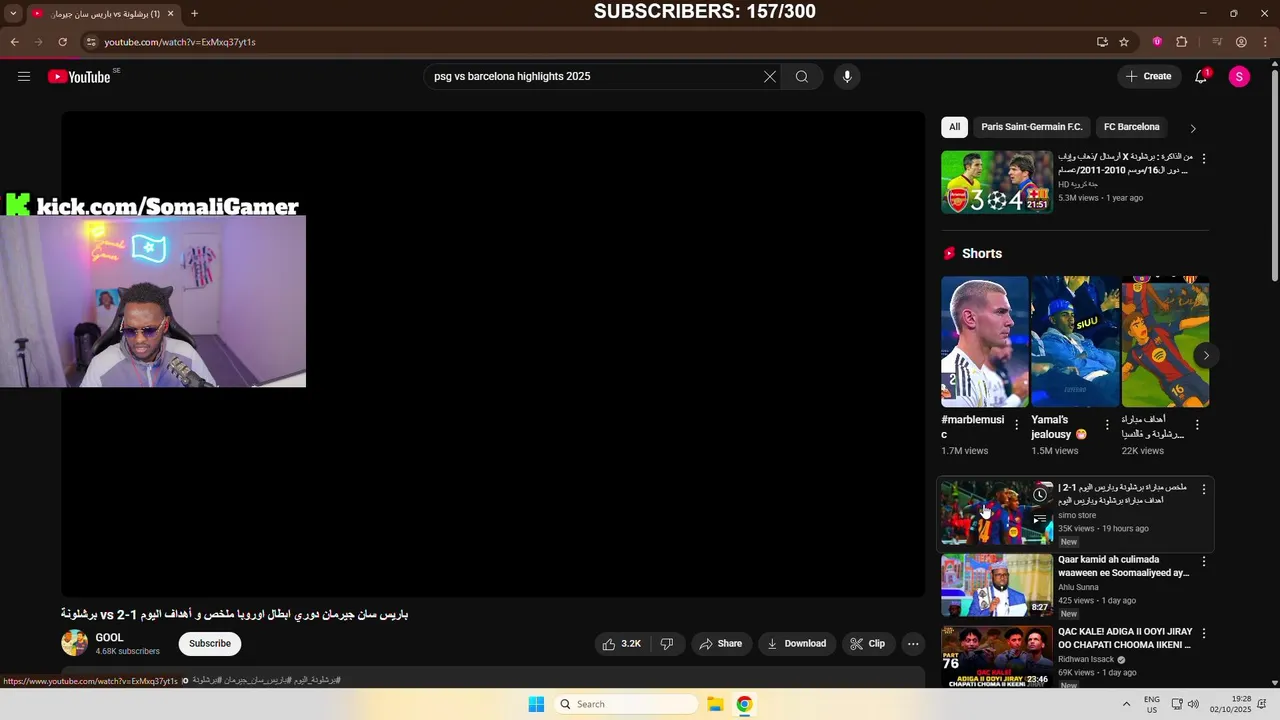
Task: Open options for #marblemusic short
Action: (1017, 425)
